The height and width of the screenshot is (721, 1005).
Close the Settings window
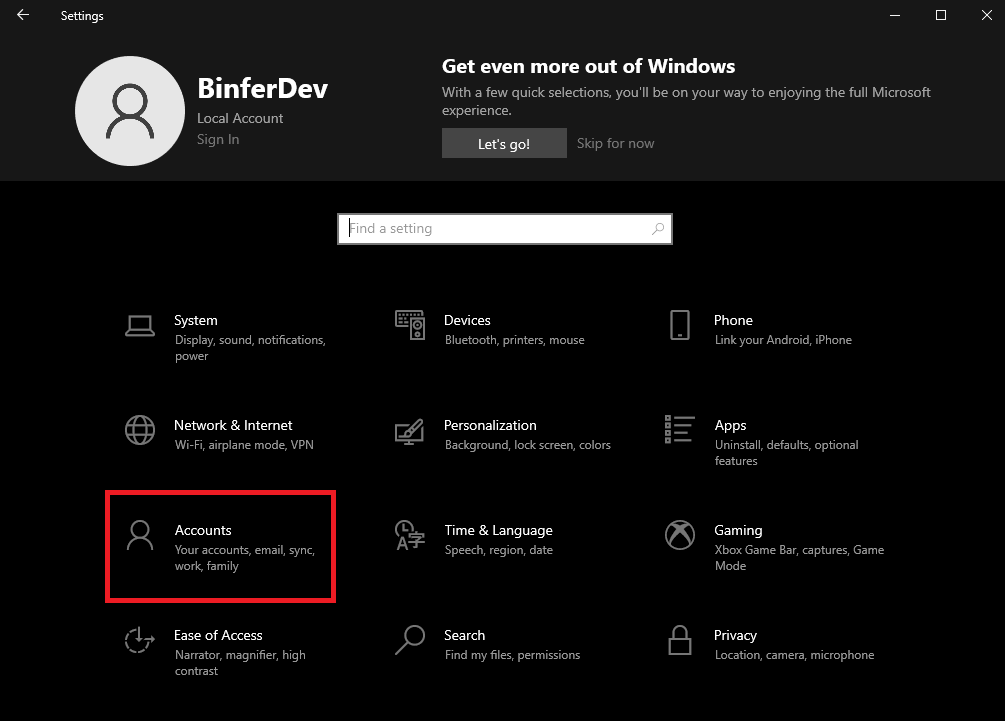986,15
